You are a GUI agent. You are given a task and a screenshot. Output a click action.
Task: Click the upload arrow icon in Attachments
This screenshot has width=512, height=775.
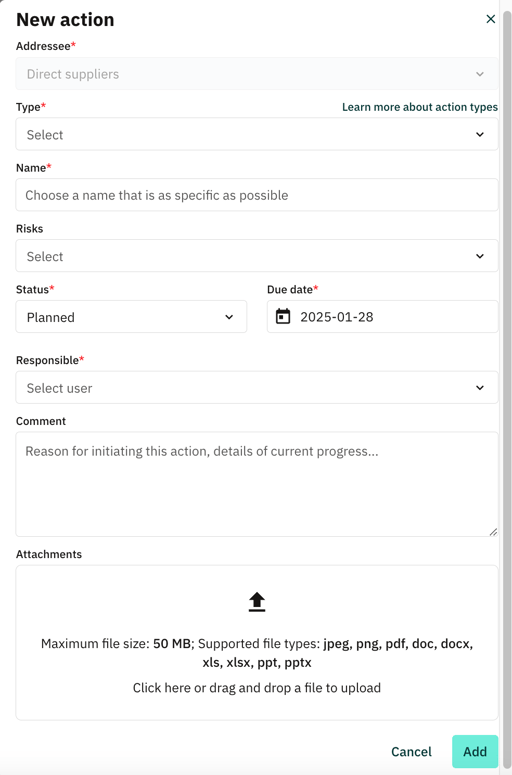257,602
